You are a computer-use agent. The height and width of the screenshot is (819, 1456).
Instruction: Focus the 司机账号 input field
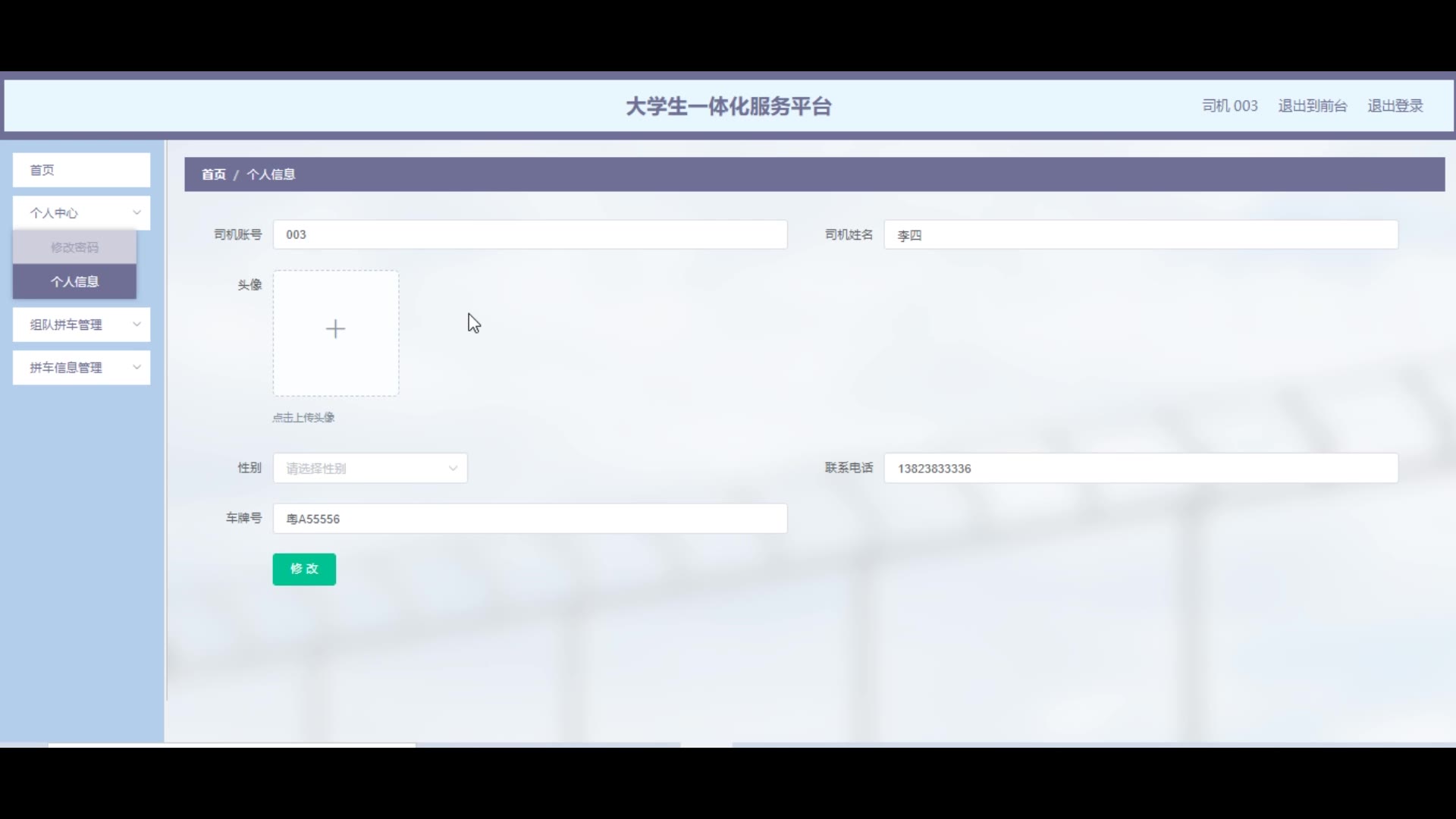coord(529,235)
